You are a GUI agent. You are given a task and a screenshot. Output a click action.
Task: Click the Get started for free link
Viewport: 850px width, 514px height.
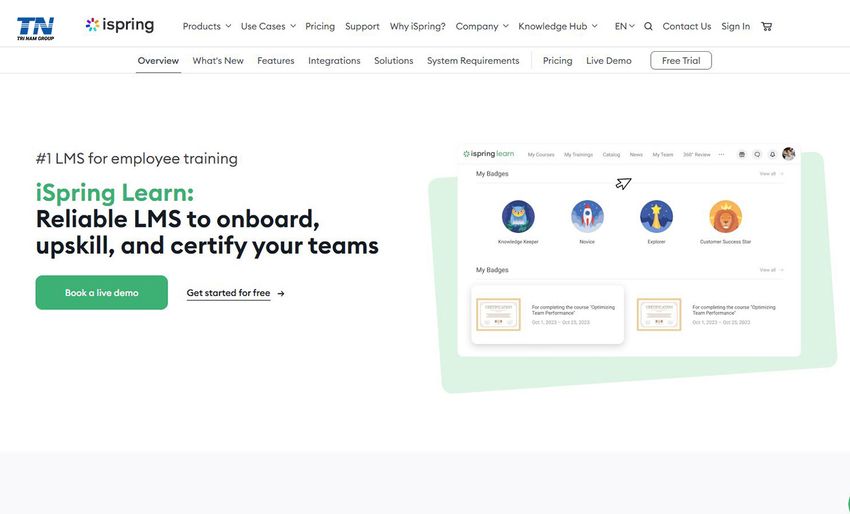(228, 293)
